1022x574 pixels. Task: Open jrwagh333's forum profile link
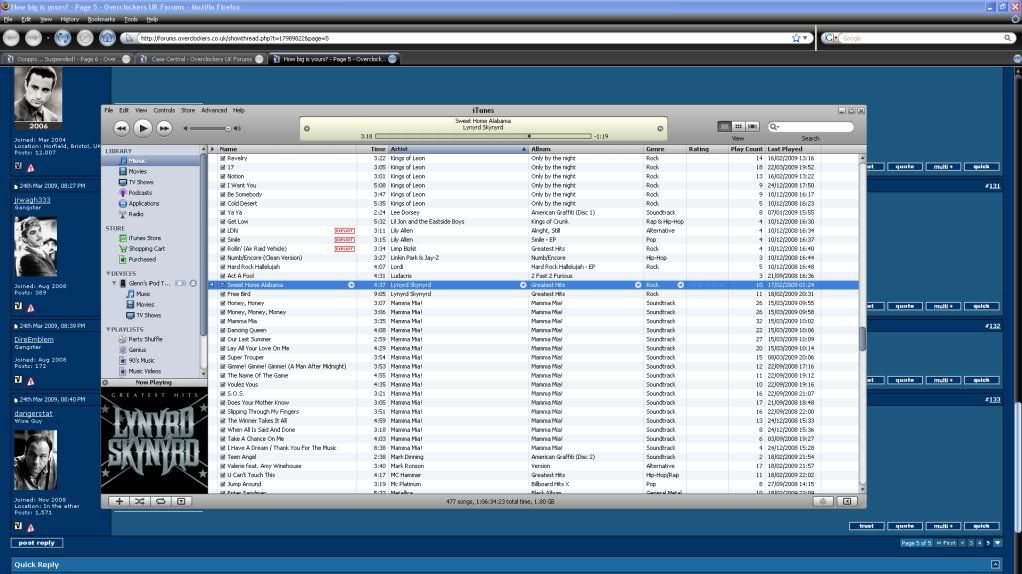pyautogui.click(x=32, y=200)
